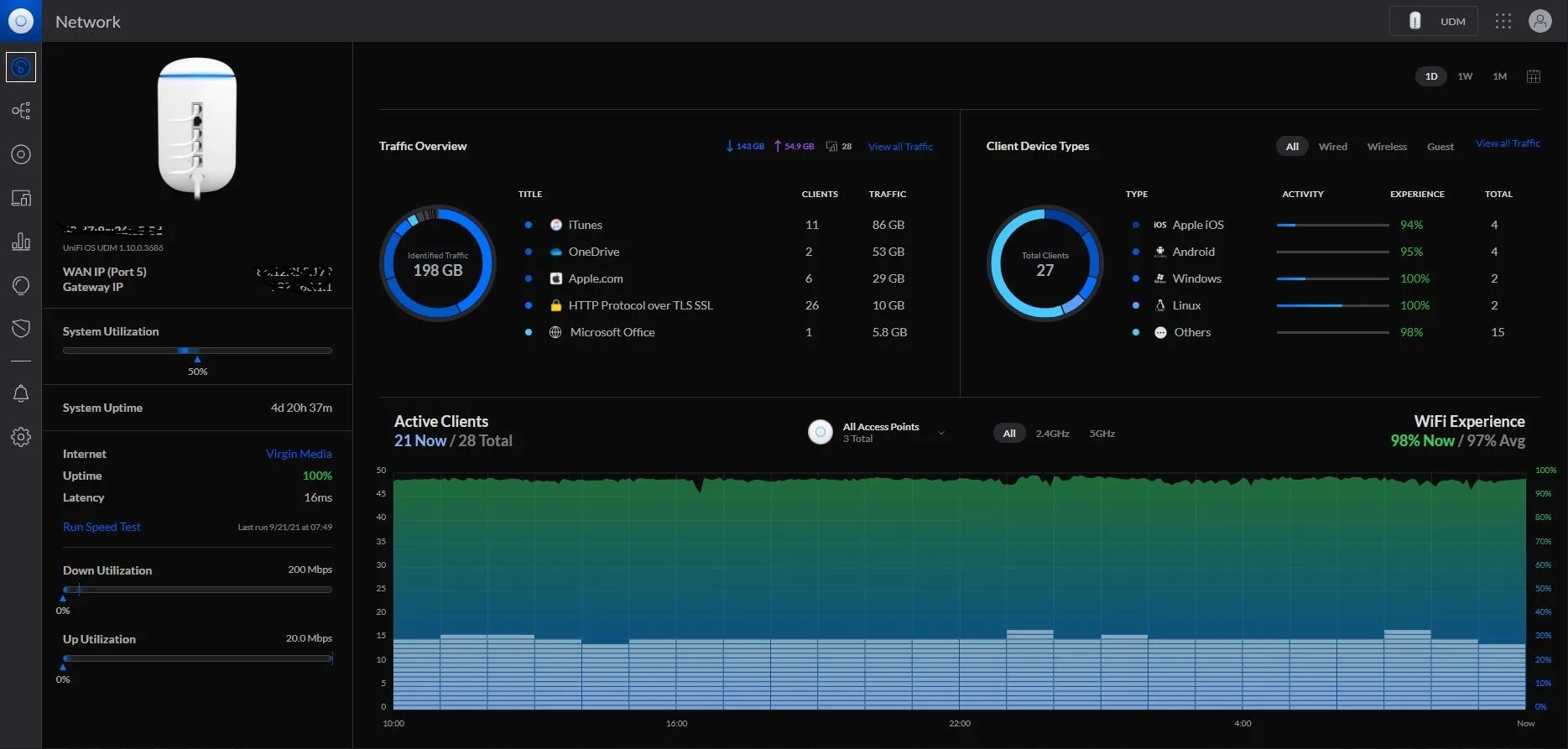
Task: Open the Notifications bell icon
Action: (21, 394)
